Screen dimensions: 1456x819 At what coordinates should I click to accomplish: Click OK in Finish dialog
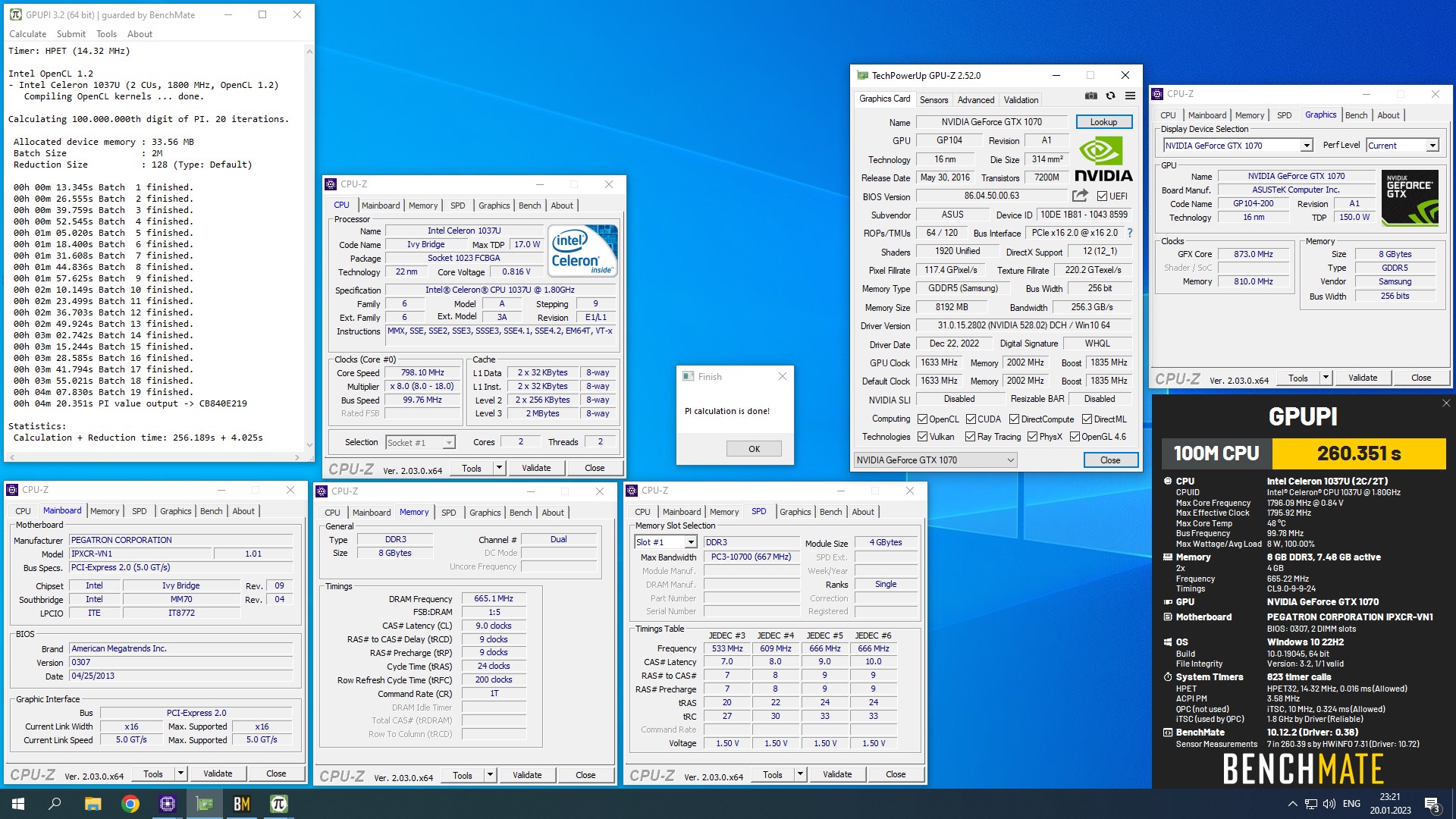coord(754,449)
